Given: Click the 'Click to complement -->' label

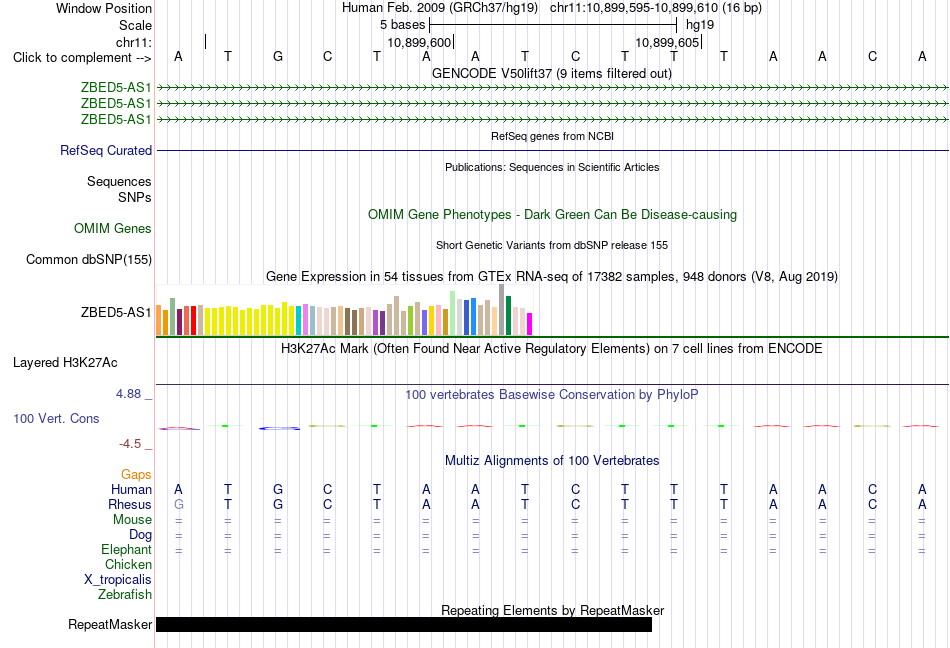Looking at the screenshot, I should [82, 58].
